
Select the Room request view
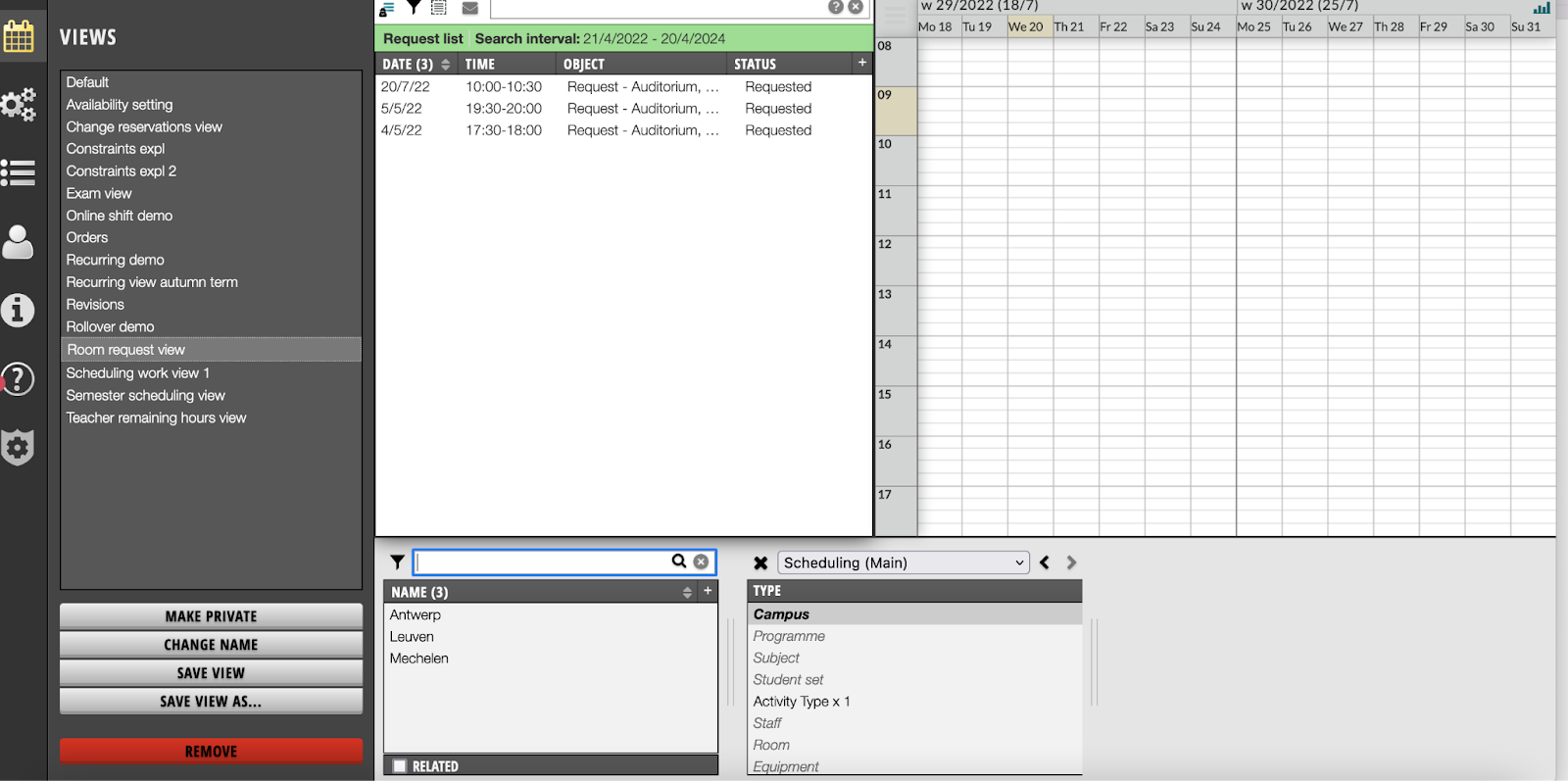211,350
